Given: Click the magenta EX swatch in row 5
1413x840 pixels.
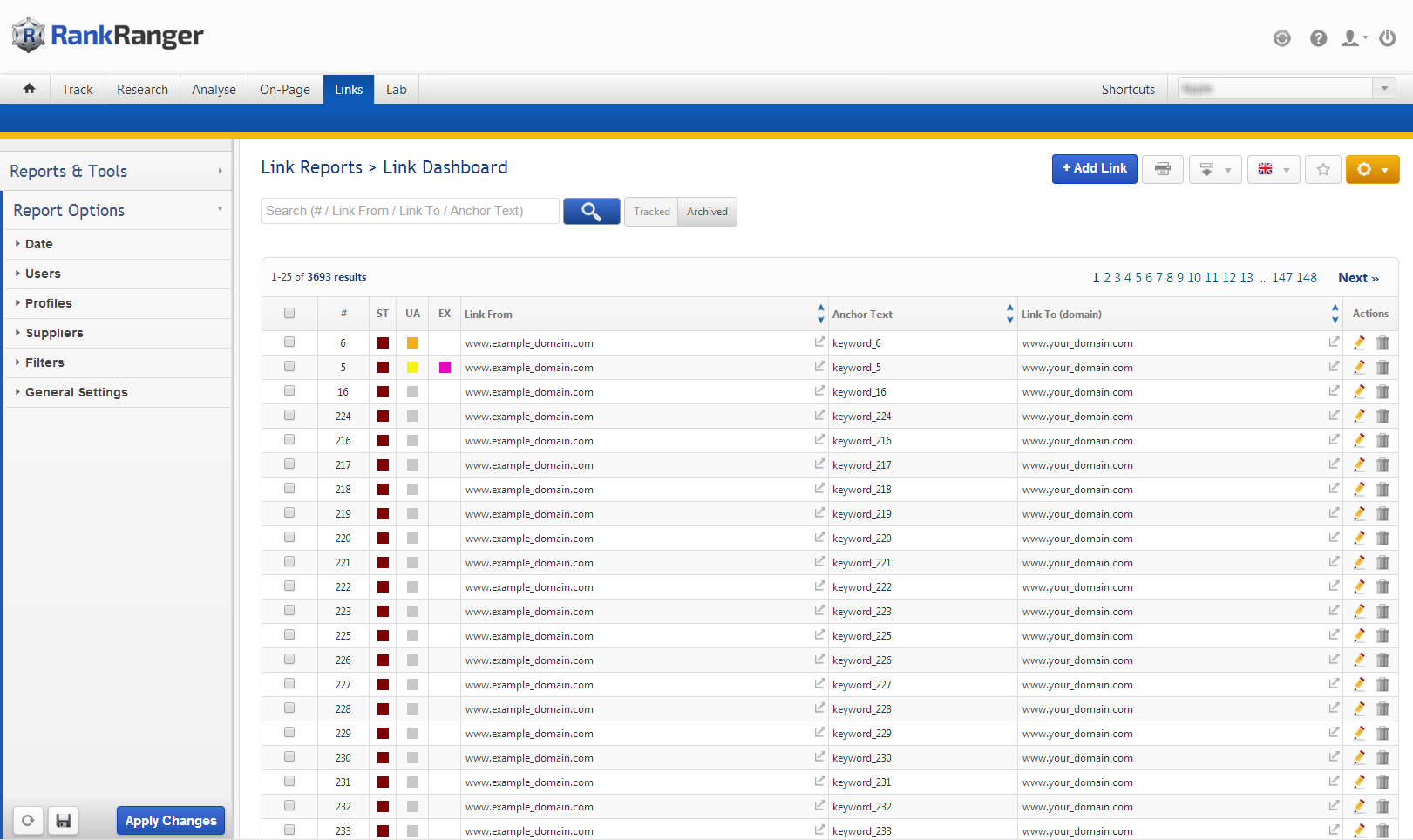Looking at the screenshot, I should pyautogui.click(x=445, y=367).
